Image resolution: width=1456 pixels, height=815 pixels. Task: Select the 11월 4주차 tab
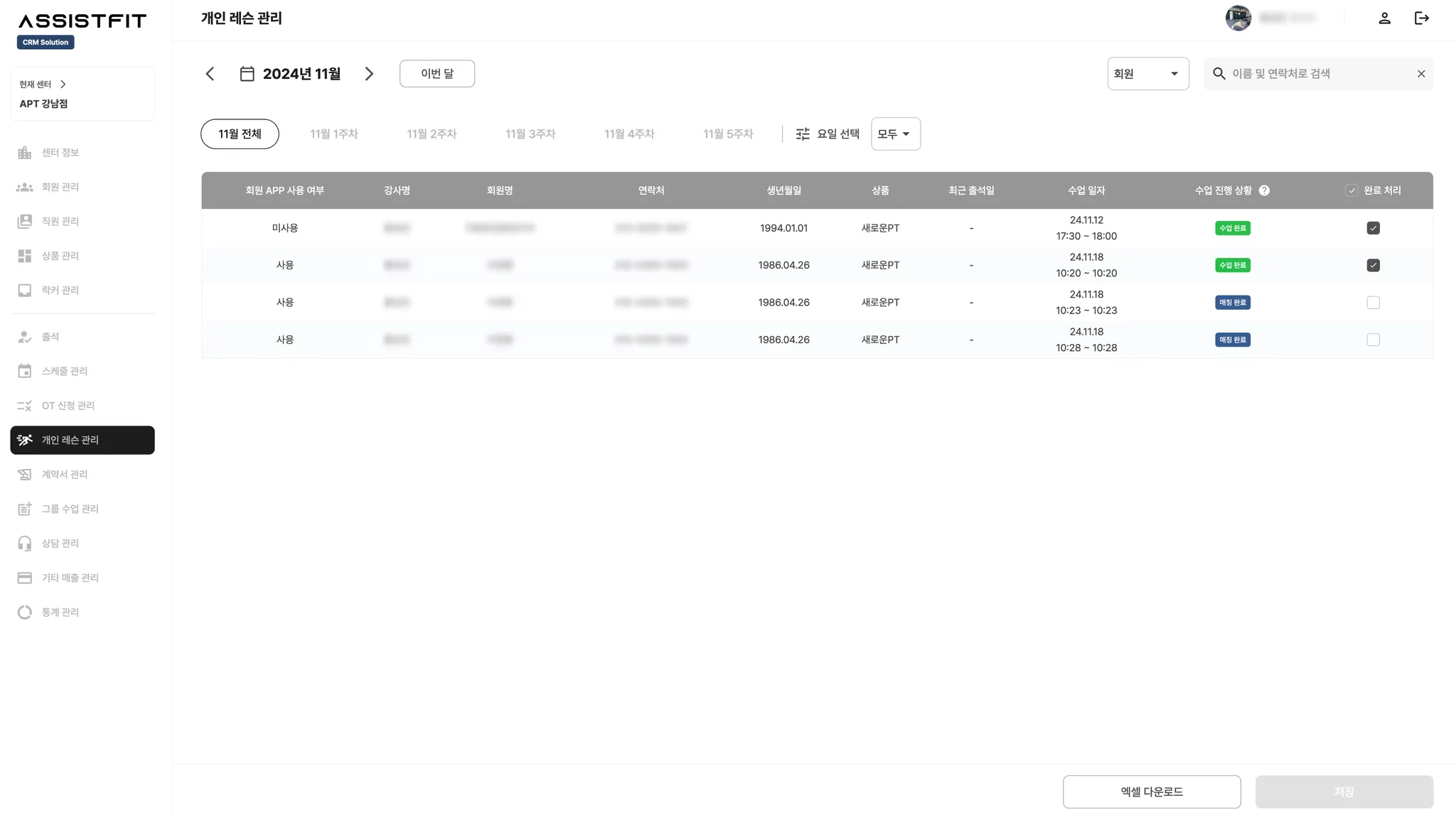pos(629,134)
